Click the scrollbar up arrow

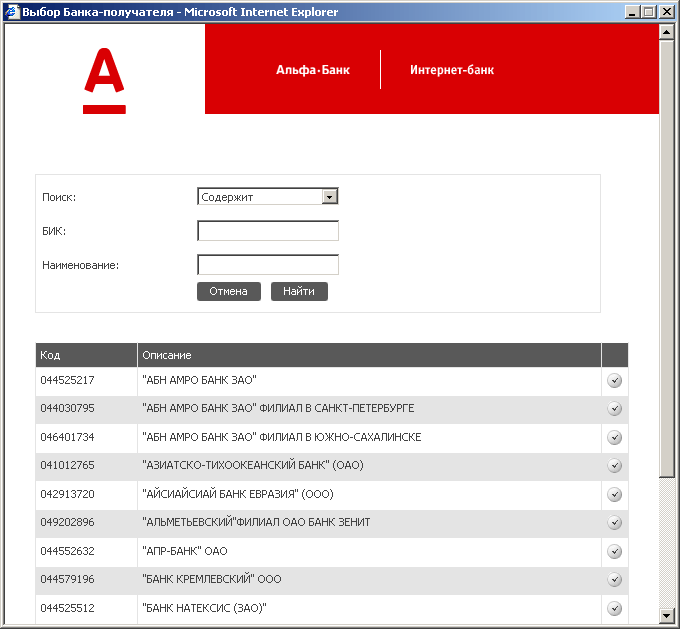click(666, 32)
